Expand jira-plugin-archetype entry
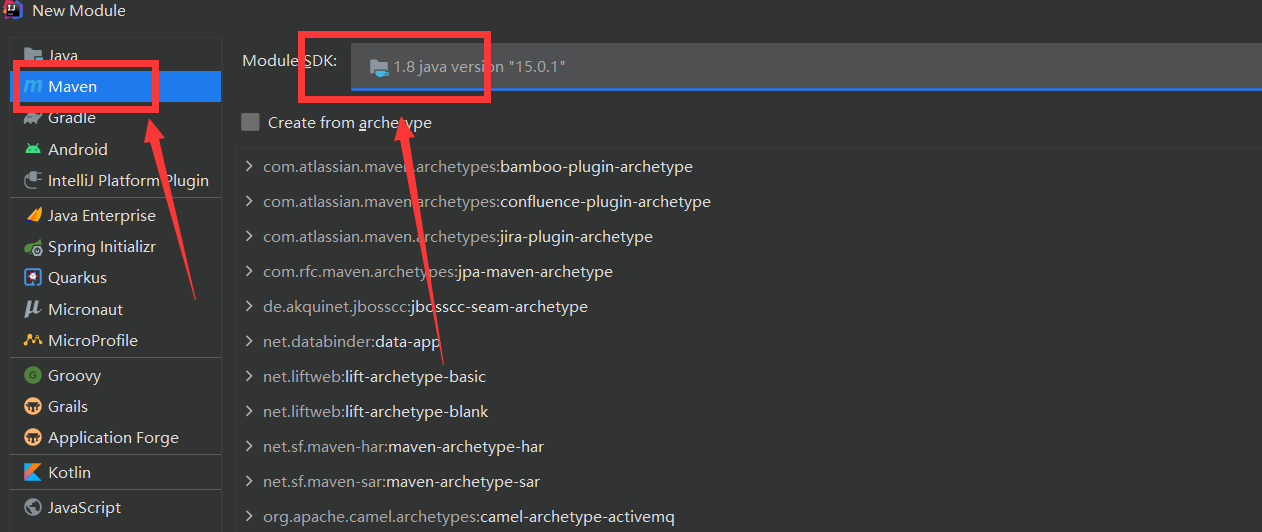 tap(249, 237)
